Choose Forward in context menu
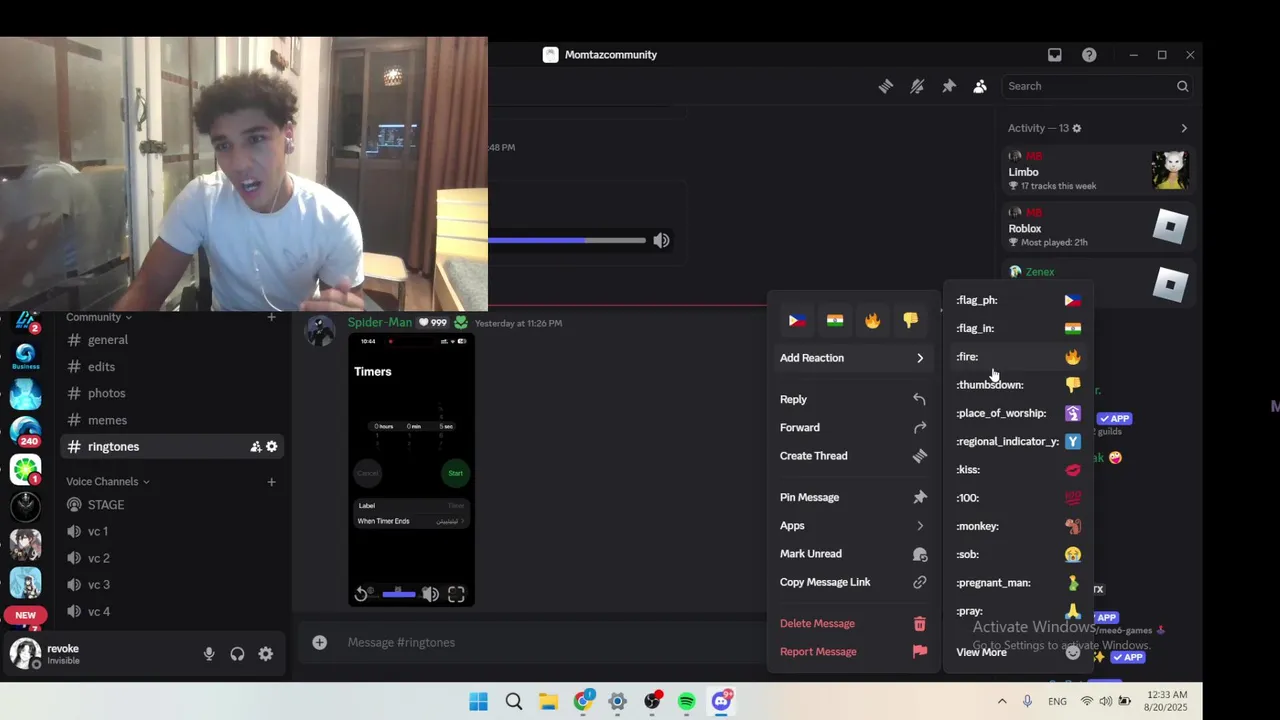 [853, 427]
